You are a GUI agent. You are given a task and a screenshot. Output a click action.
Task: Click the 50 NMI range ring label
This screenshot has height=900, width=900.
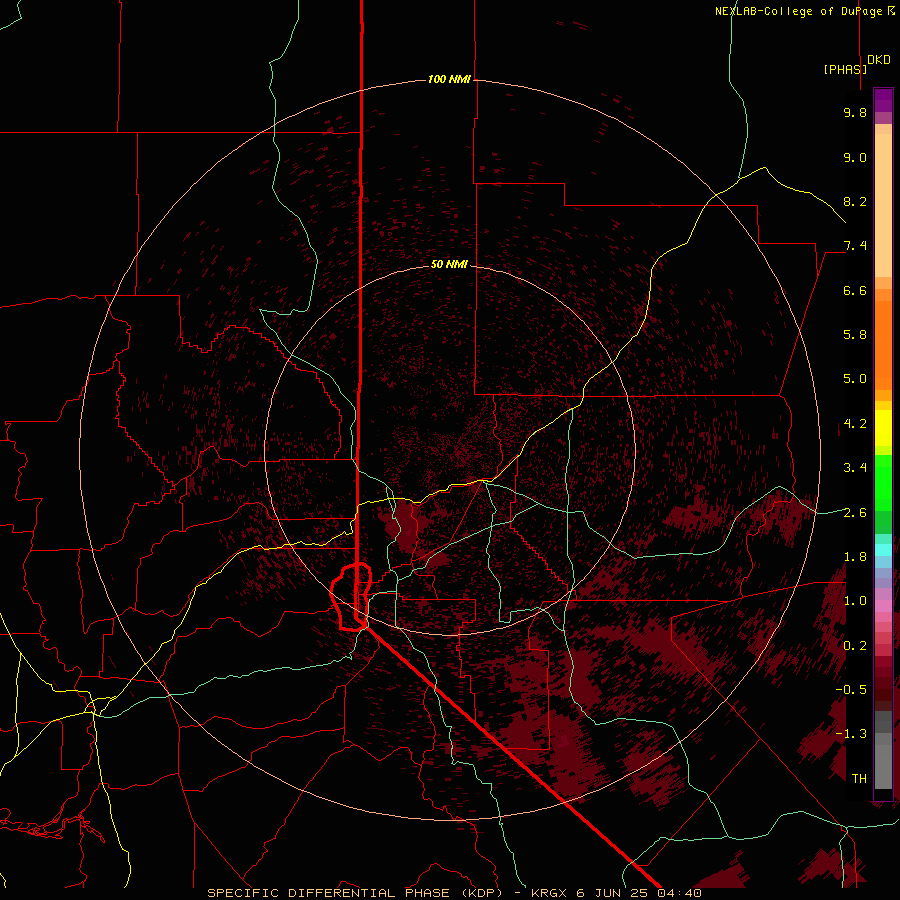point(449,264)
